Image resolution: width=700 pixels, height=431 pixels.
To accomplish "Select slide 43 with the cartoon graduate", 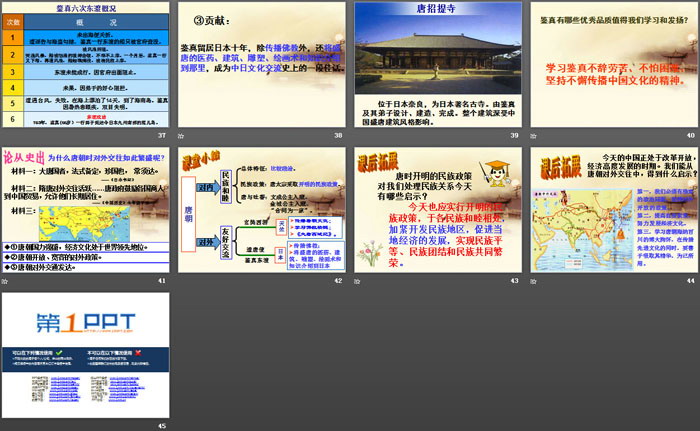I will (x=436, y=210).
